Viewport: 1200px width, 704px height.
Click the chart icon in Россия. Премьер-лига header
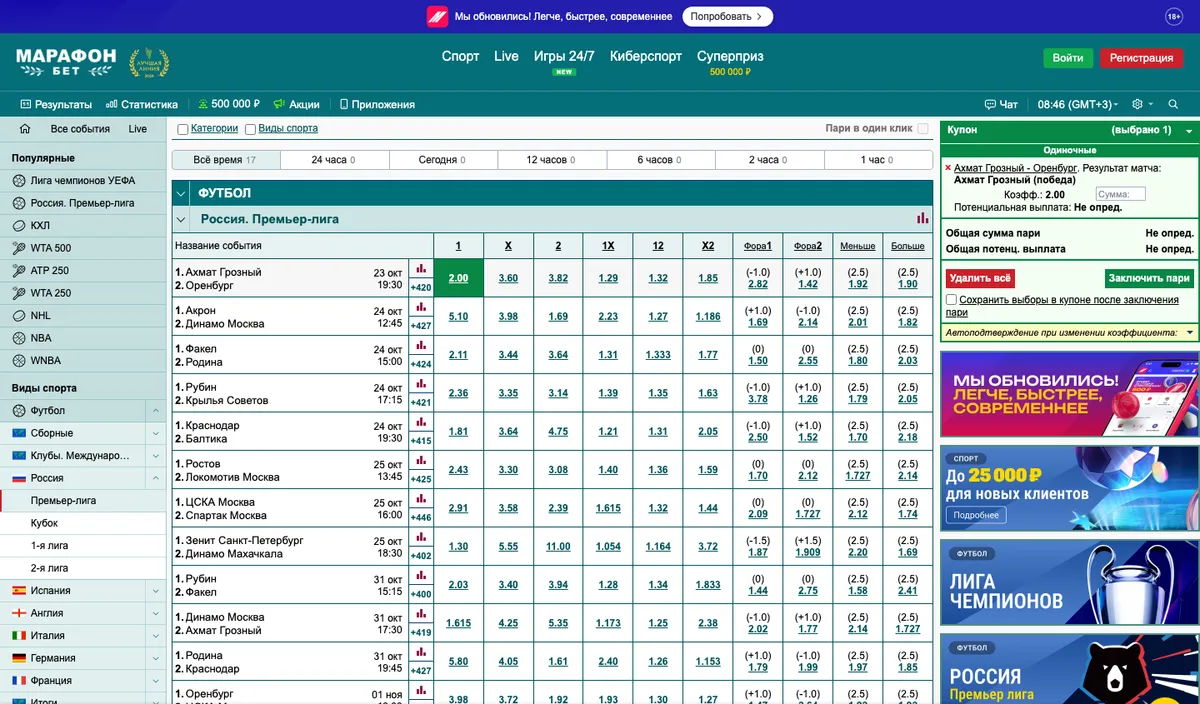pos(922,219)
